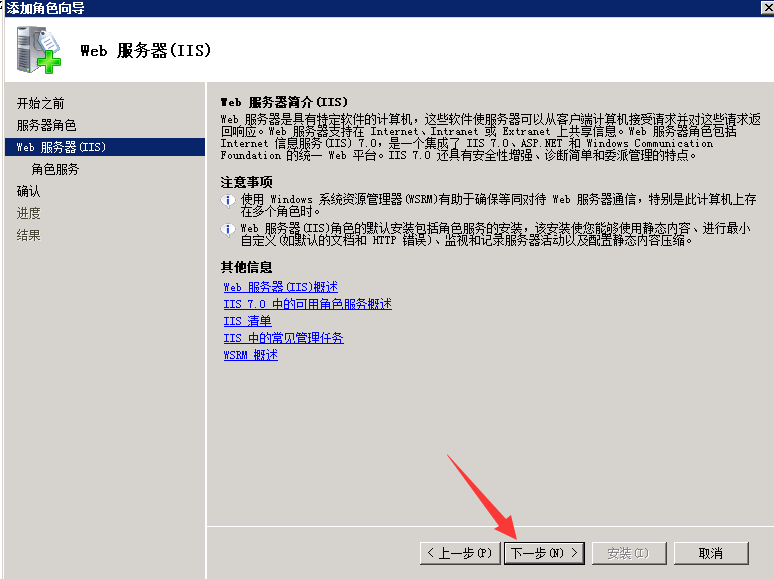Select highlighted Web 服务器(IIS) step
This screenshot has height=579, width=774.
click(x=105, y=147)
